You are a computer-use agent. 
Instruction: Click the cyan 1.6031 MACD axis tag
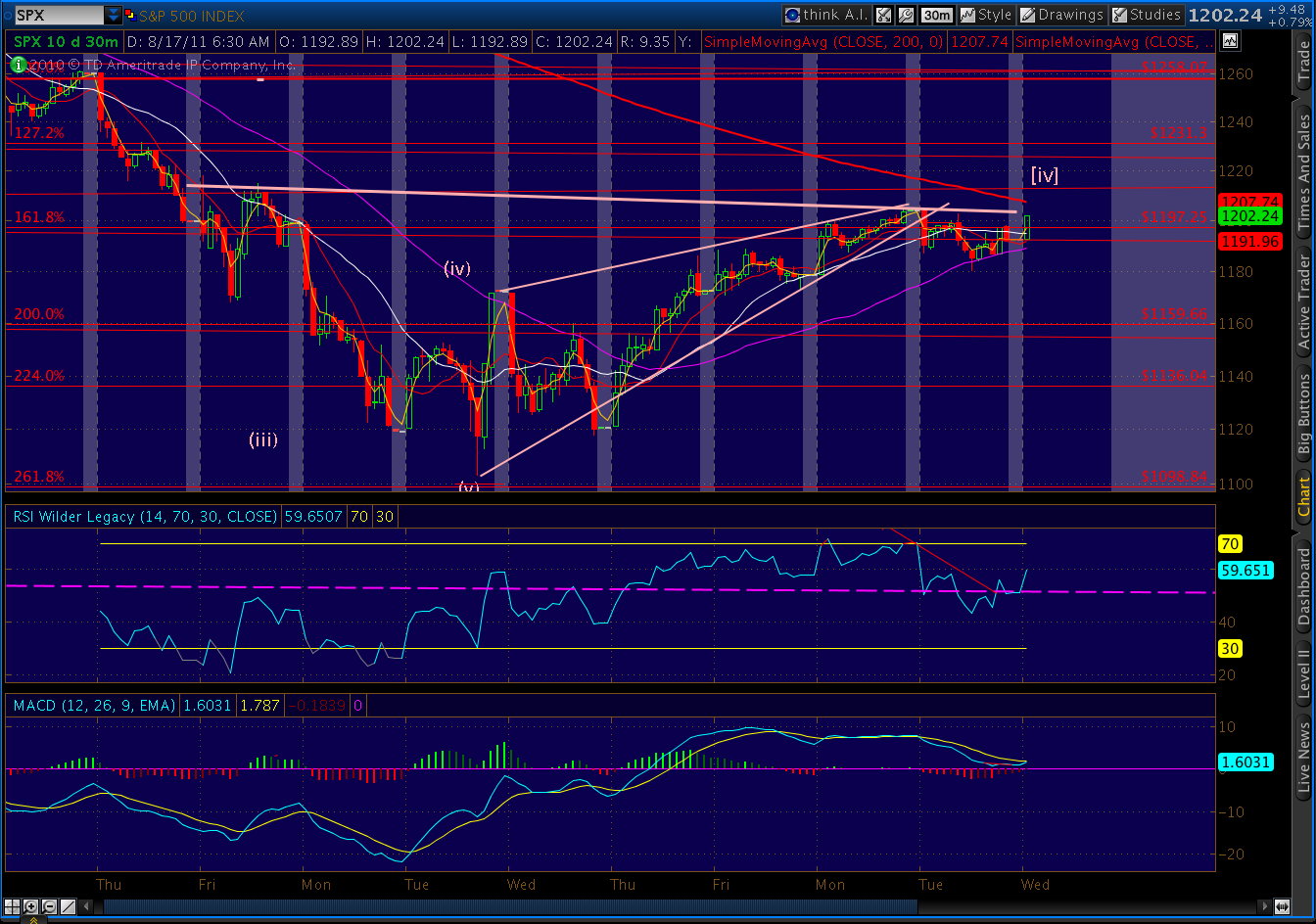(1245, 762)
